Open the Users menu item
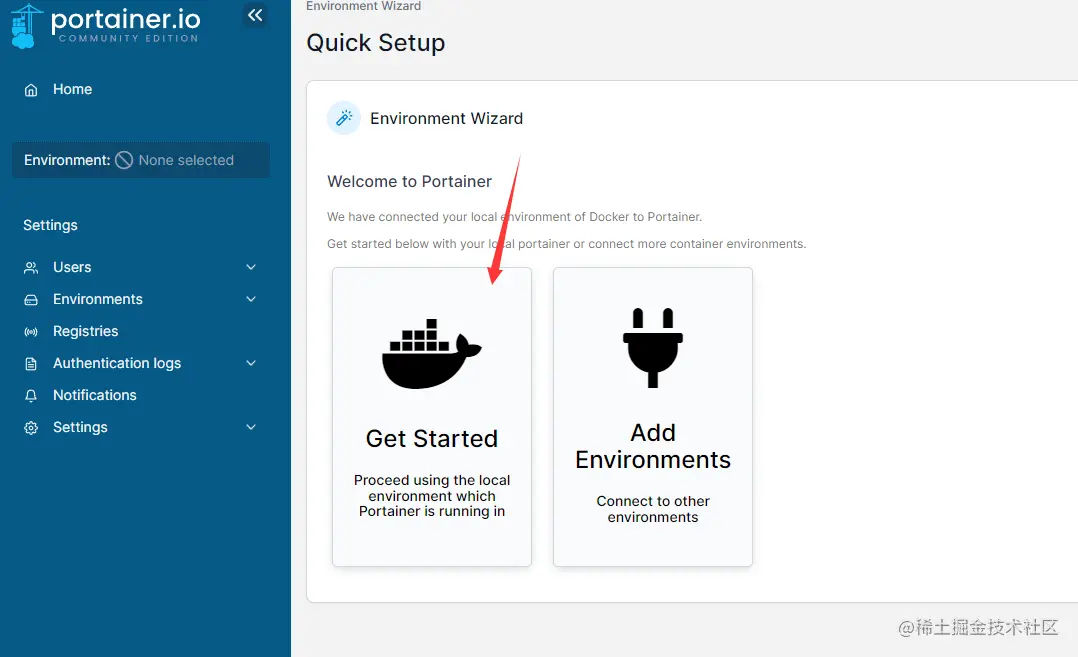1078x657 pixels. 72,267
